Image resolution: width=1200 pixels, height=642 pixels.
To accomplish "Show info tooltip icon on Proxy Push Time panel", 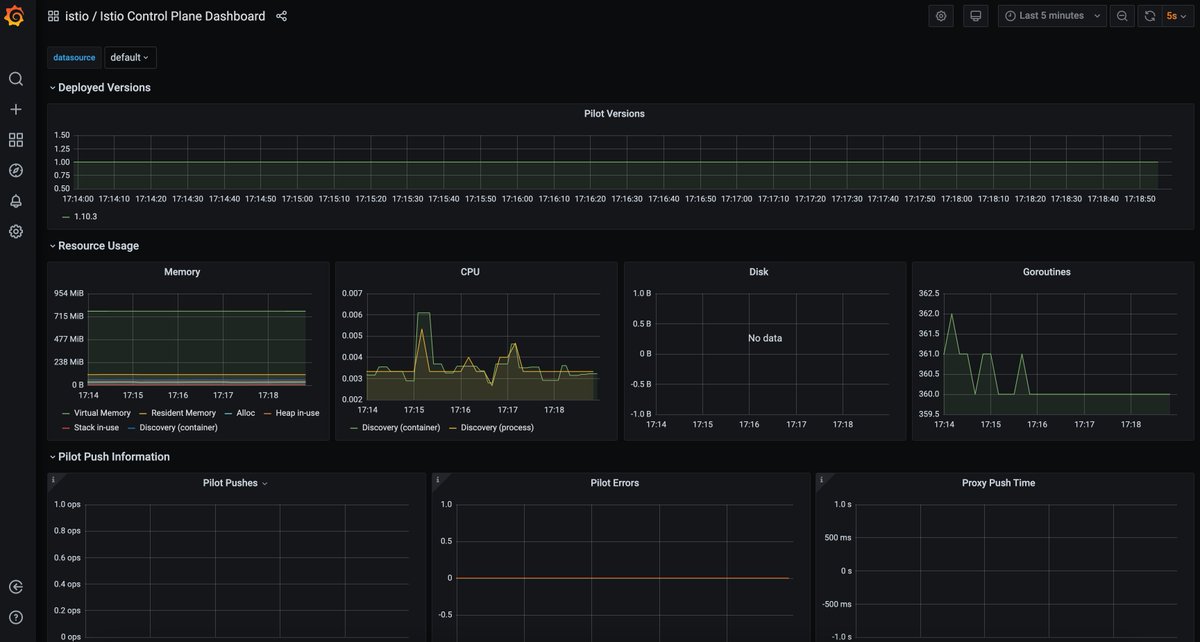I will click(821, 479).
